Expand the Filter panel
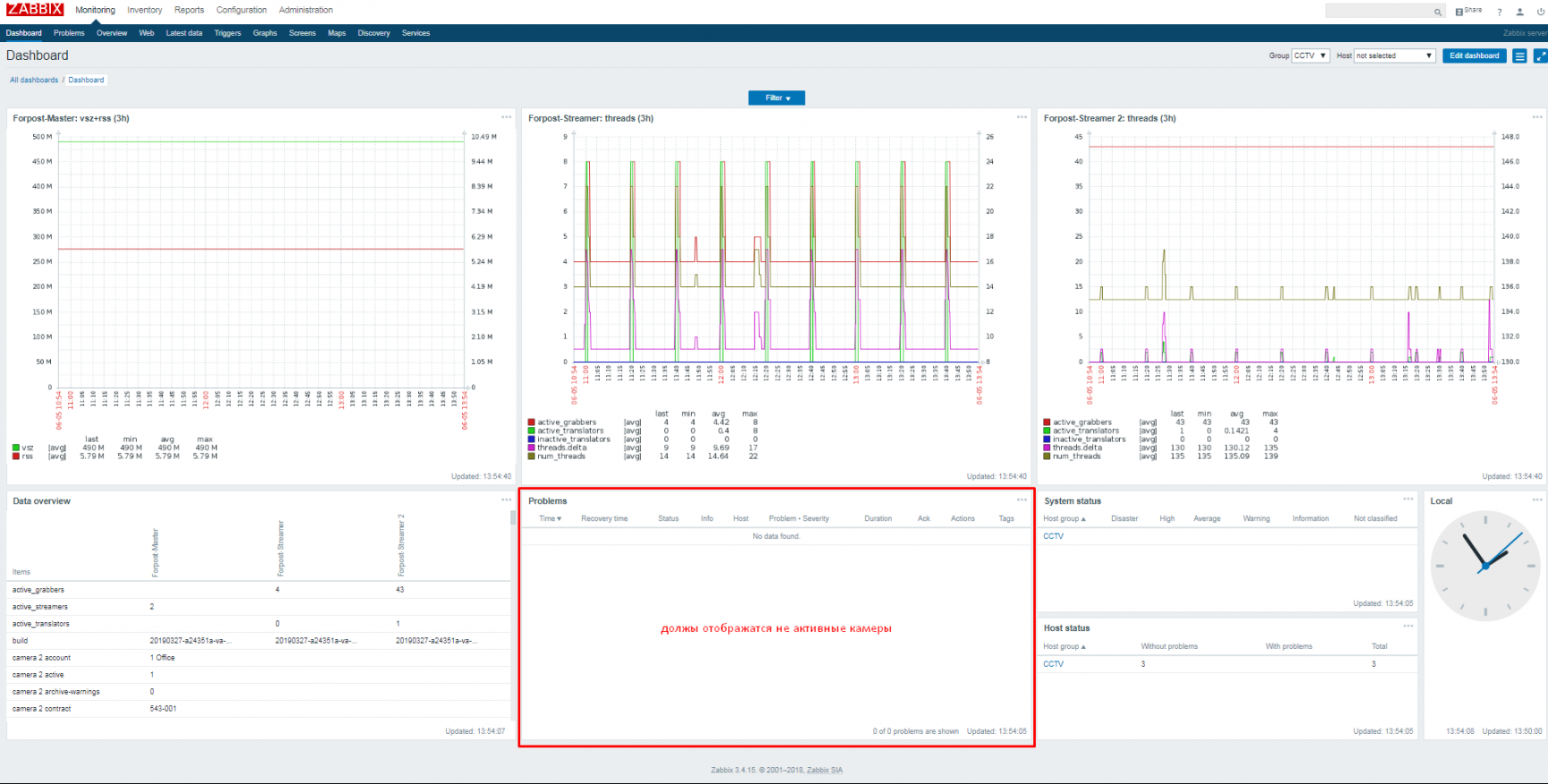The width and height of the screenshot is (1548, 784). [x=776, y=98]
